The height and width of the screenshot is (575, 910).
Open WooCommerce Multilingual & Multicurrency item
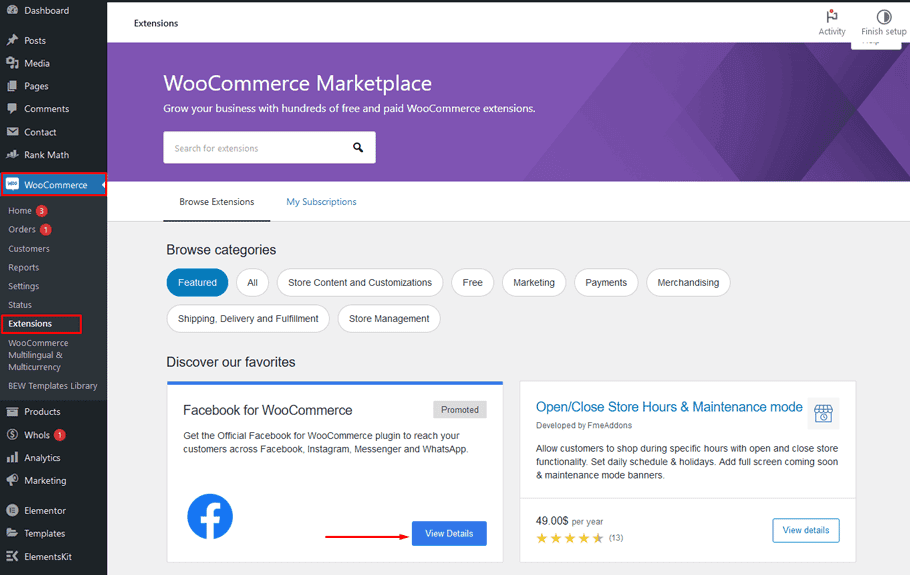point(38,355)
